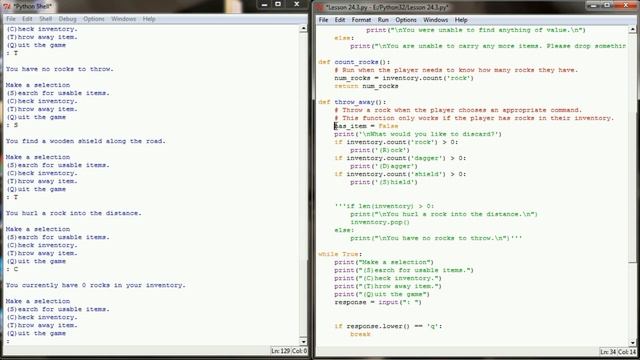This screenshot has height=360, width=640.
Task: Click ': C' input line in Python Shell
Action: [12, 269]
